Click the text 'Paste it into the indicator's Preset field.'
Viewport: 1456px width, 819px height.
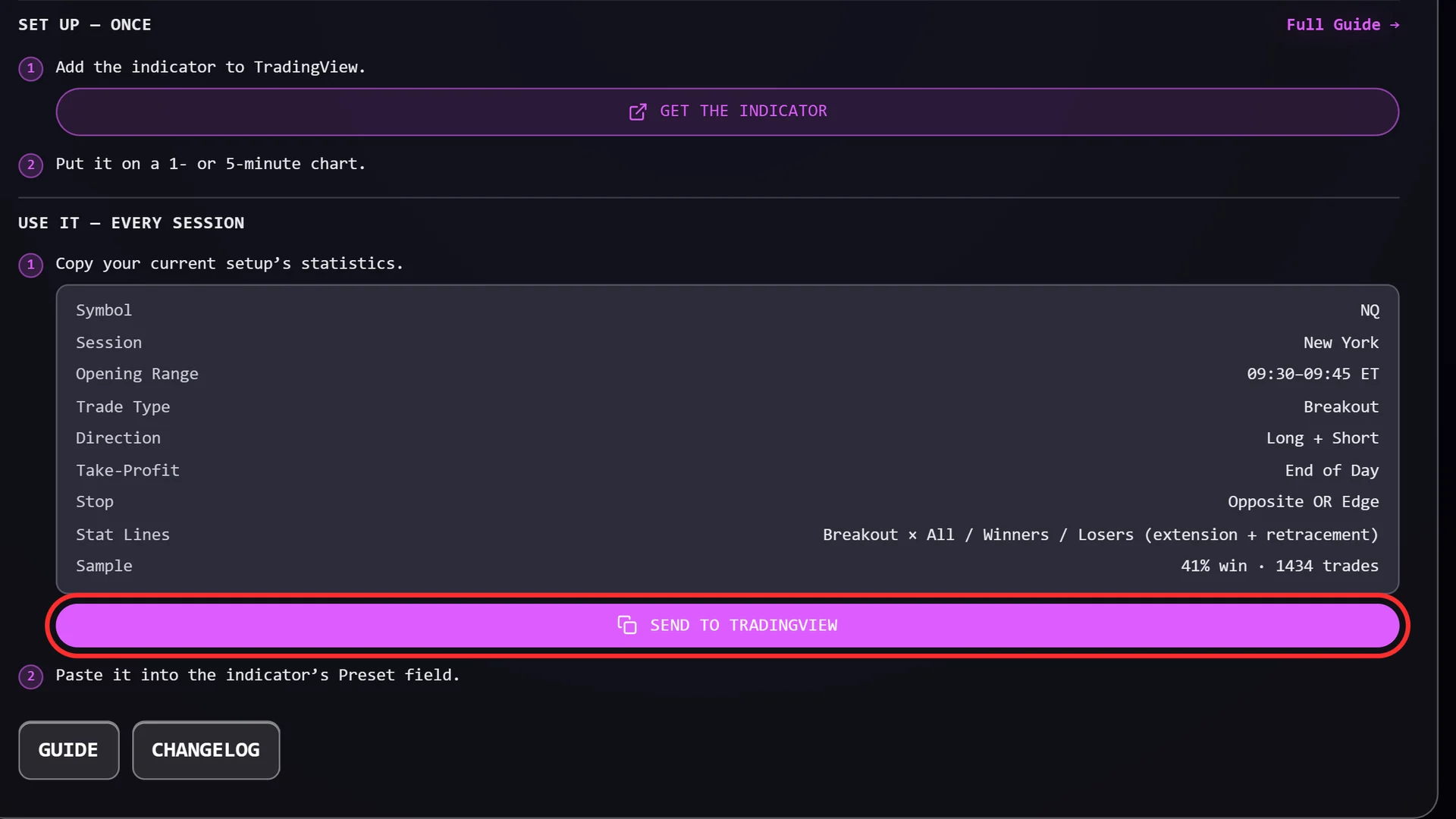tap(258, 675)
